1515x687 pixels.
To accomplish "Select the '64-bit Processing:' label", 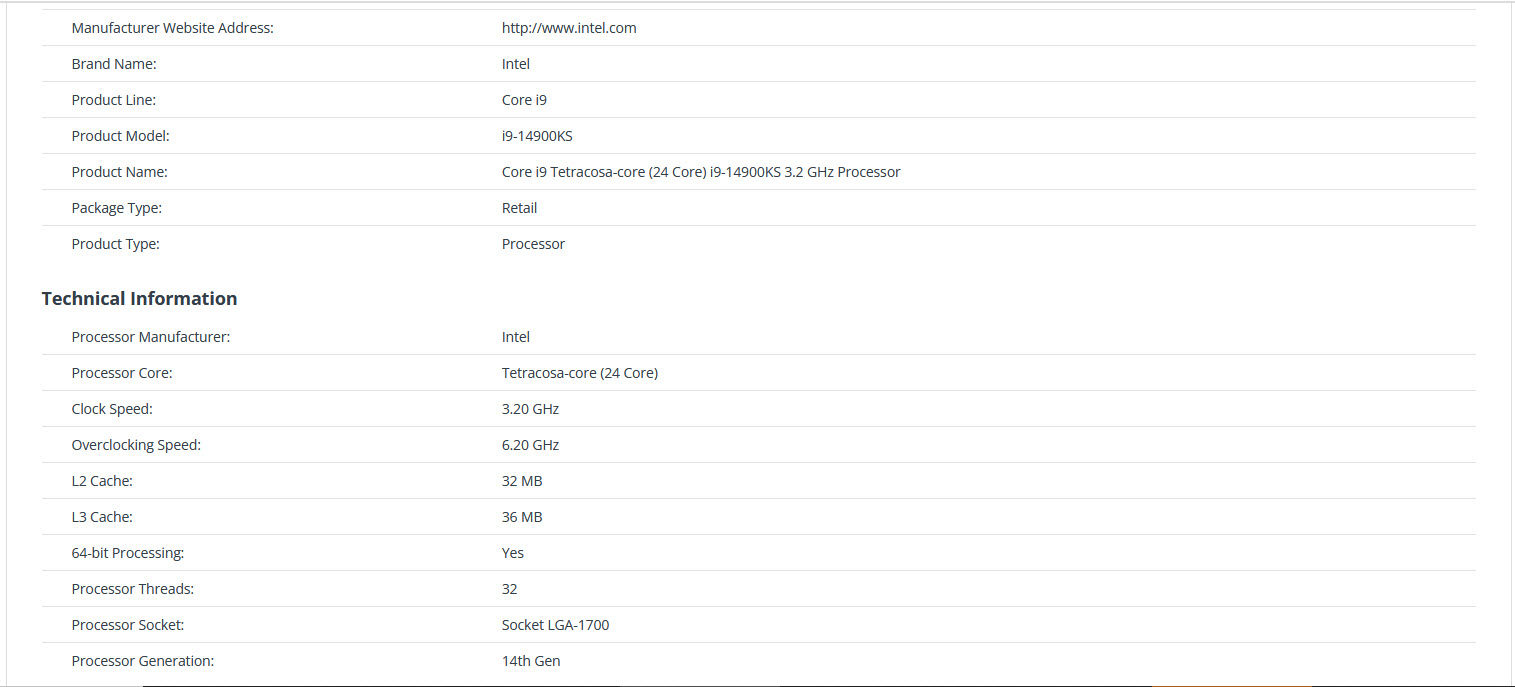I will pos(128,553).
